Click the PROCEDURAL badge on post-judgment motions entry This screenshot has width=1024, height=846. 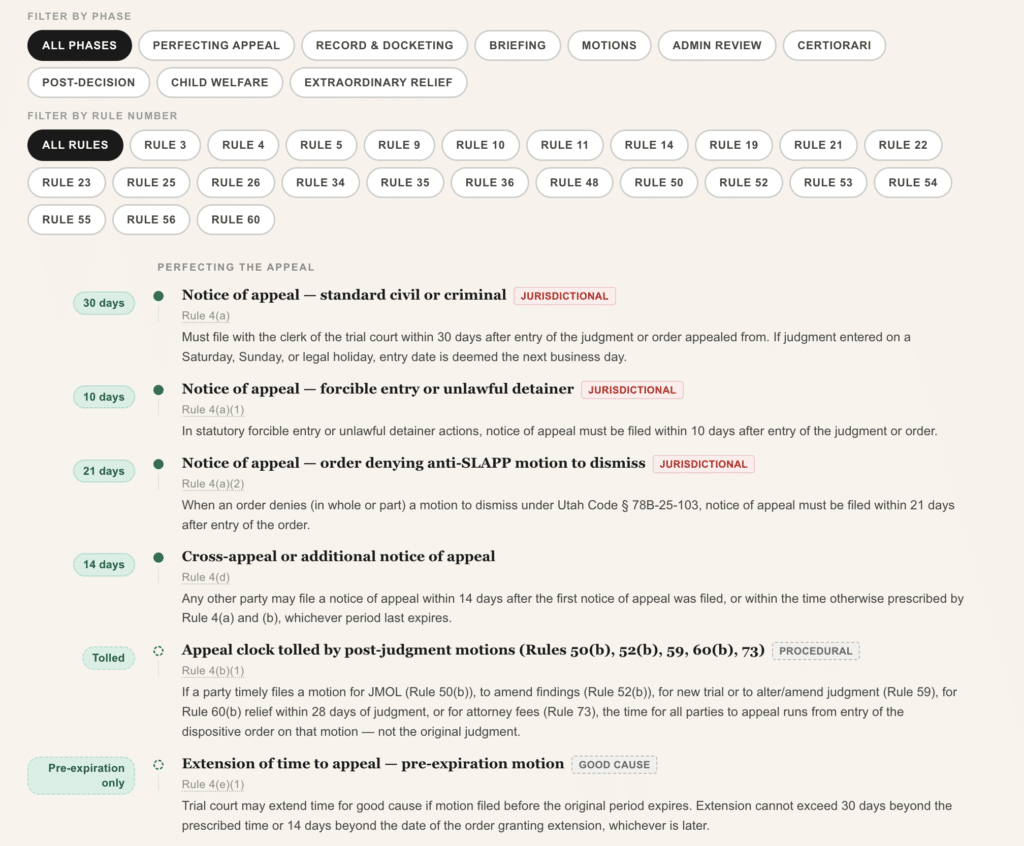[x=815, y=650]
